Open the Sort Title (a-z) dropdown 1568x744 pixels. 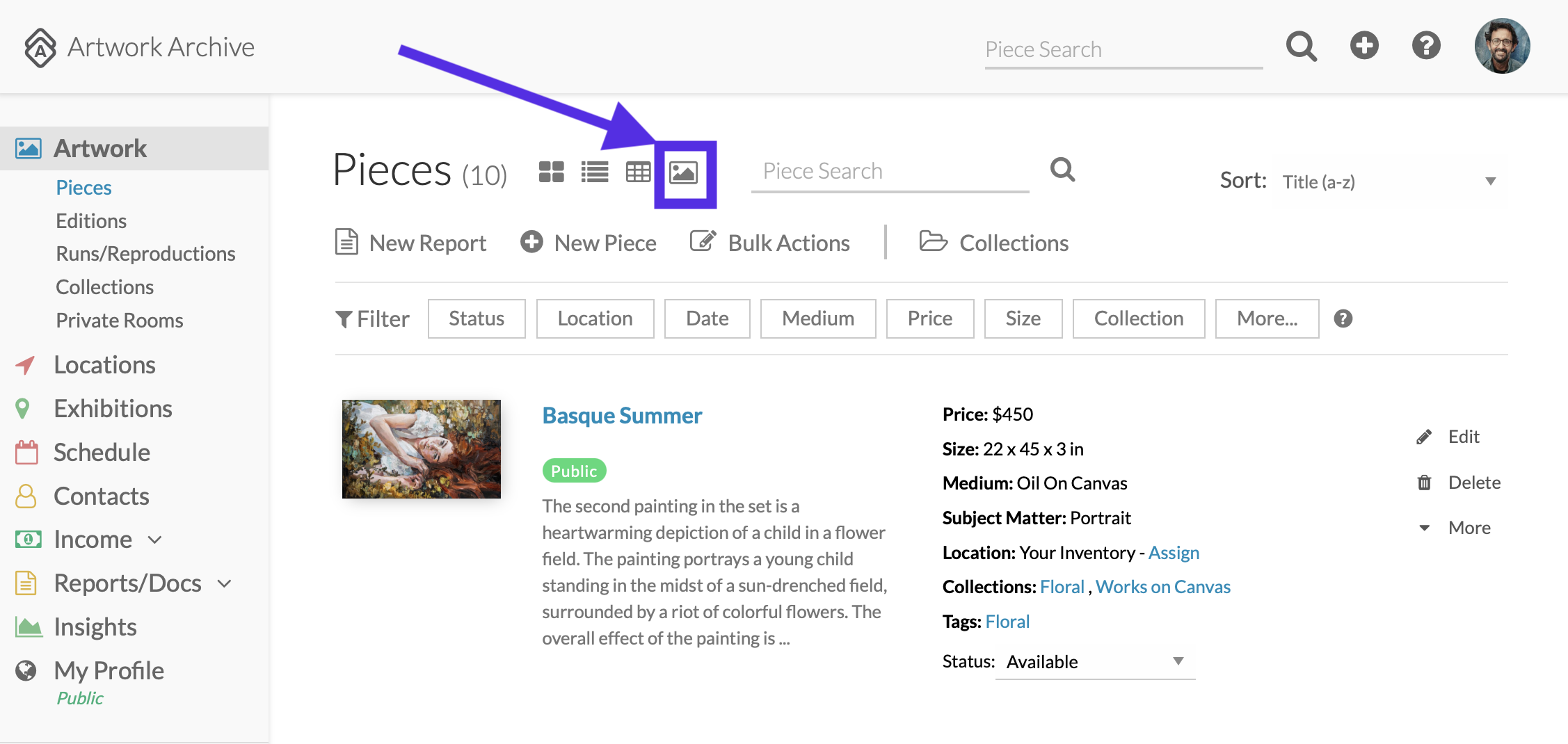click(1388, 181)
